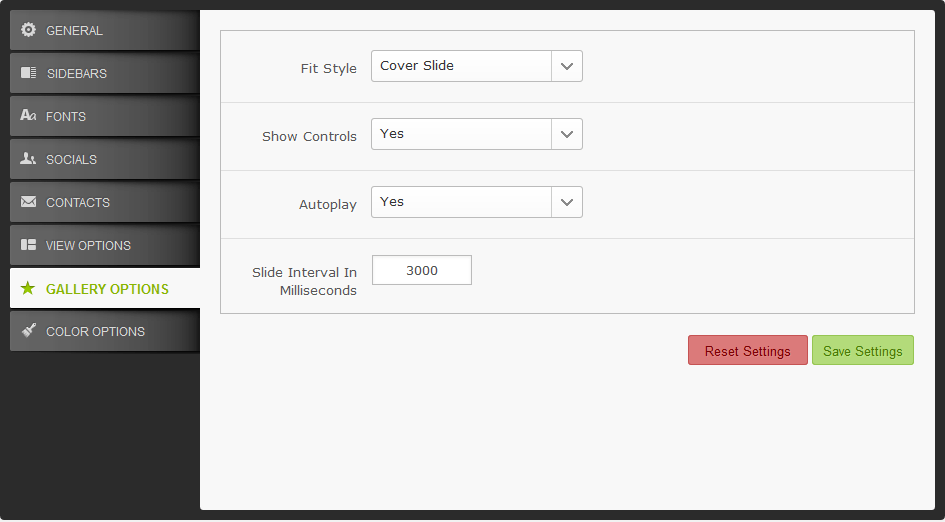Open the Show Controls dropdown arrow
The image size is (945, 522).
tap(567, 134)
